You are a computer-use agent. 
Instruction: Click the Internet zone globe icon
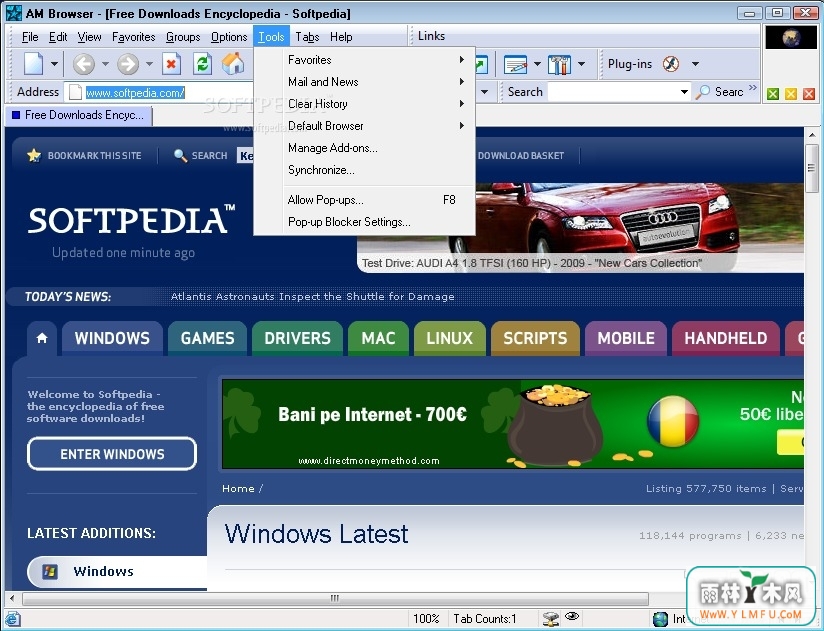(660, 619)
